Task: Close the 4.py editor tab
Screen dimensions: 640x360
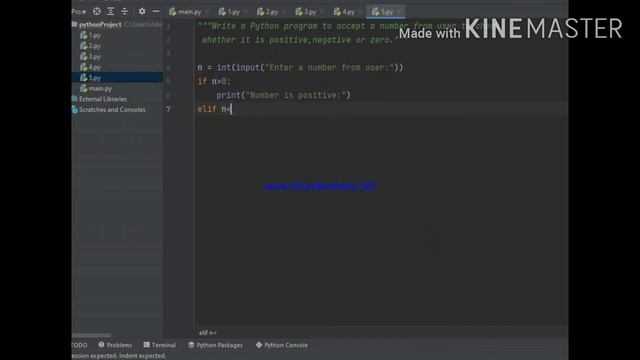Action: tap(361, 12)
